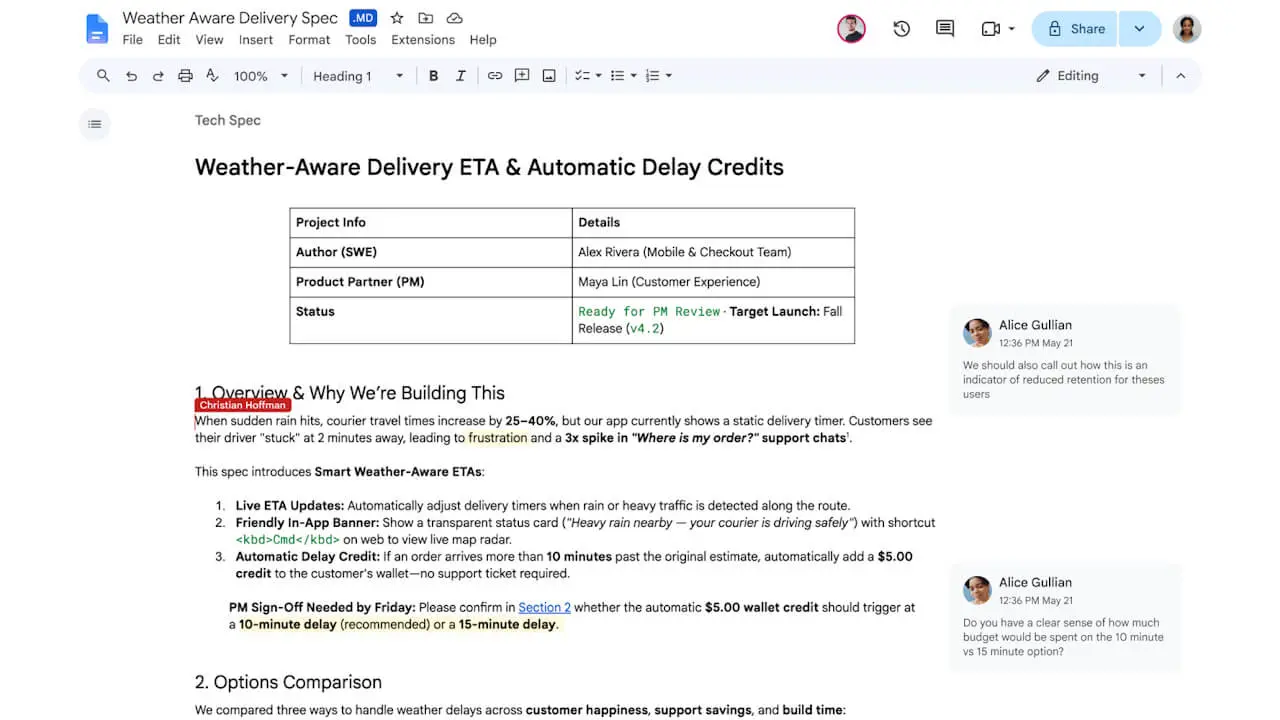Open the Share options dropdown arrow

coord(1140,29)
